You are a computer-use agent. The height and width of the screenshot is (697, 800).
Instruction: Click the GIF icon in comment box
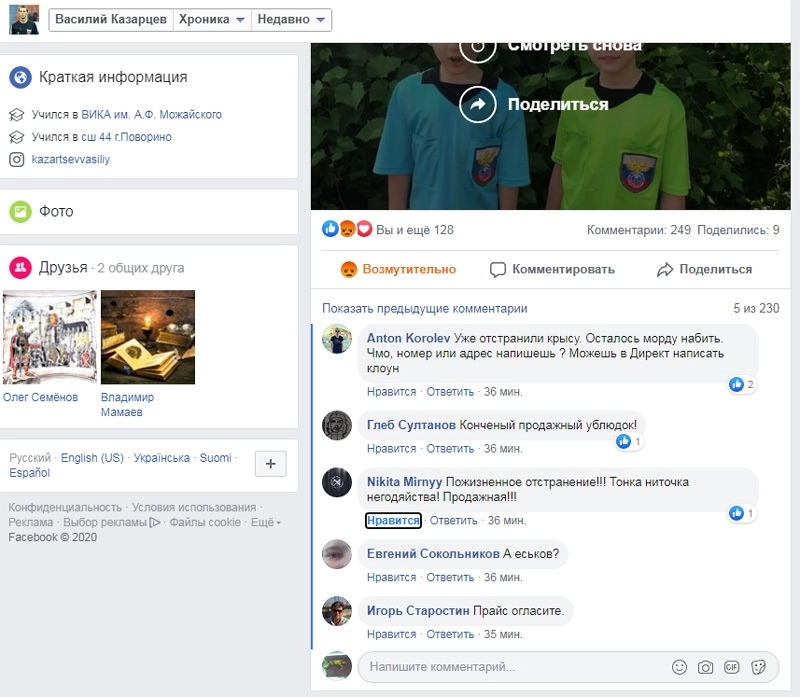pyautogui.click(x=731, y=667)
